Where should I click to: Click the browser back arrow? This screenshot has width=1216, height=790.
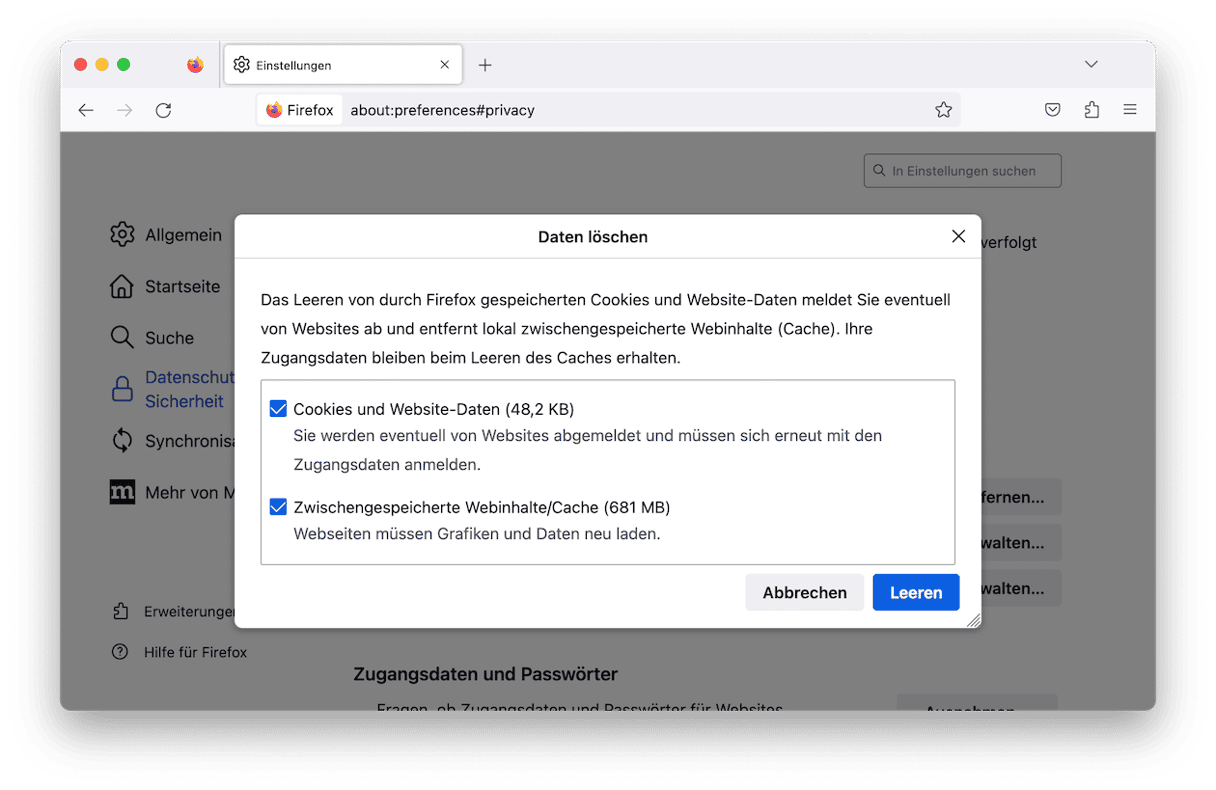(86, 110)
